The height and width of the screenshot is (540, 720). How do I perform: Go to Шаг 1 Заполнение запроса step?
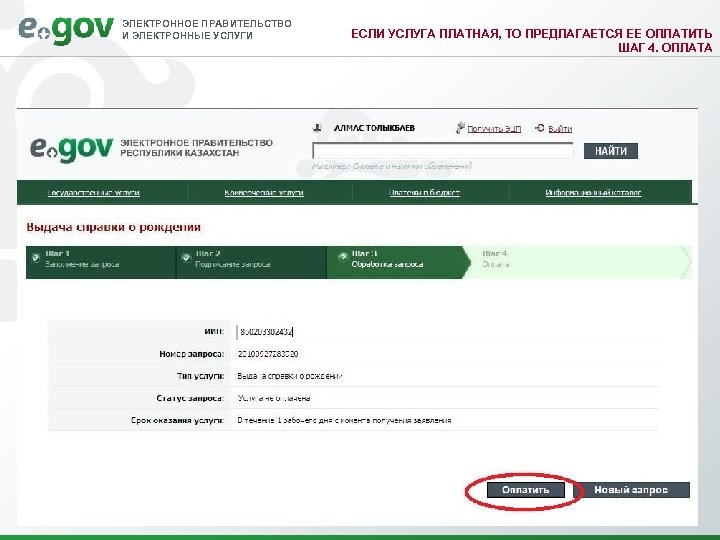[101, 262]
